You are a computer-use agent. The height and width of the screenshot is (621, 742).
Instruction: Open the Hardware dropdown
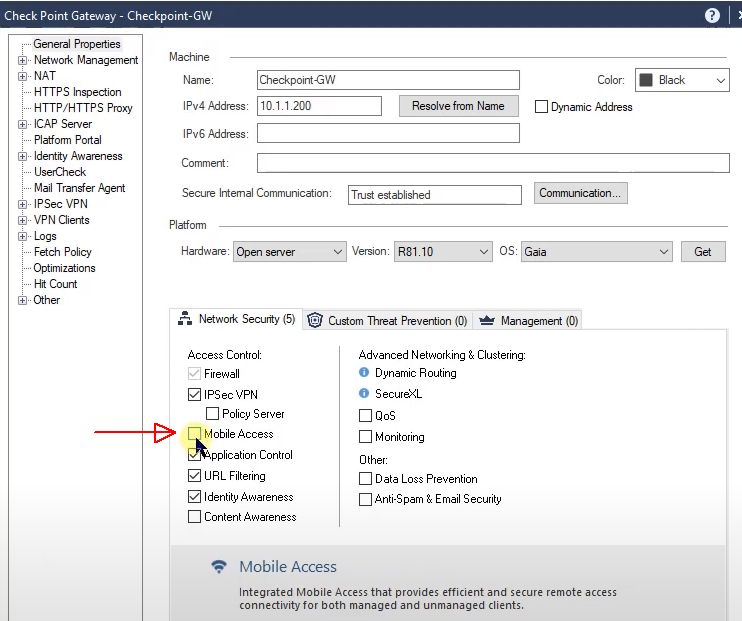coord(289,251)
